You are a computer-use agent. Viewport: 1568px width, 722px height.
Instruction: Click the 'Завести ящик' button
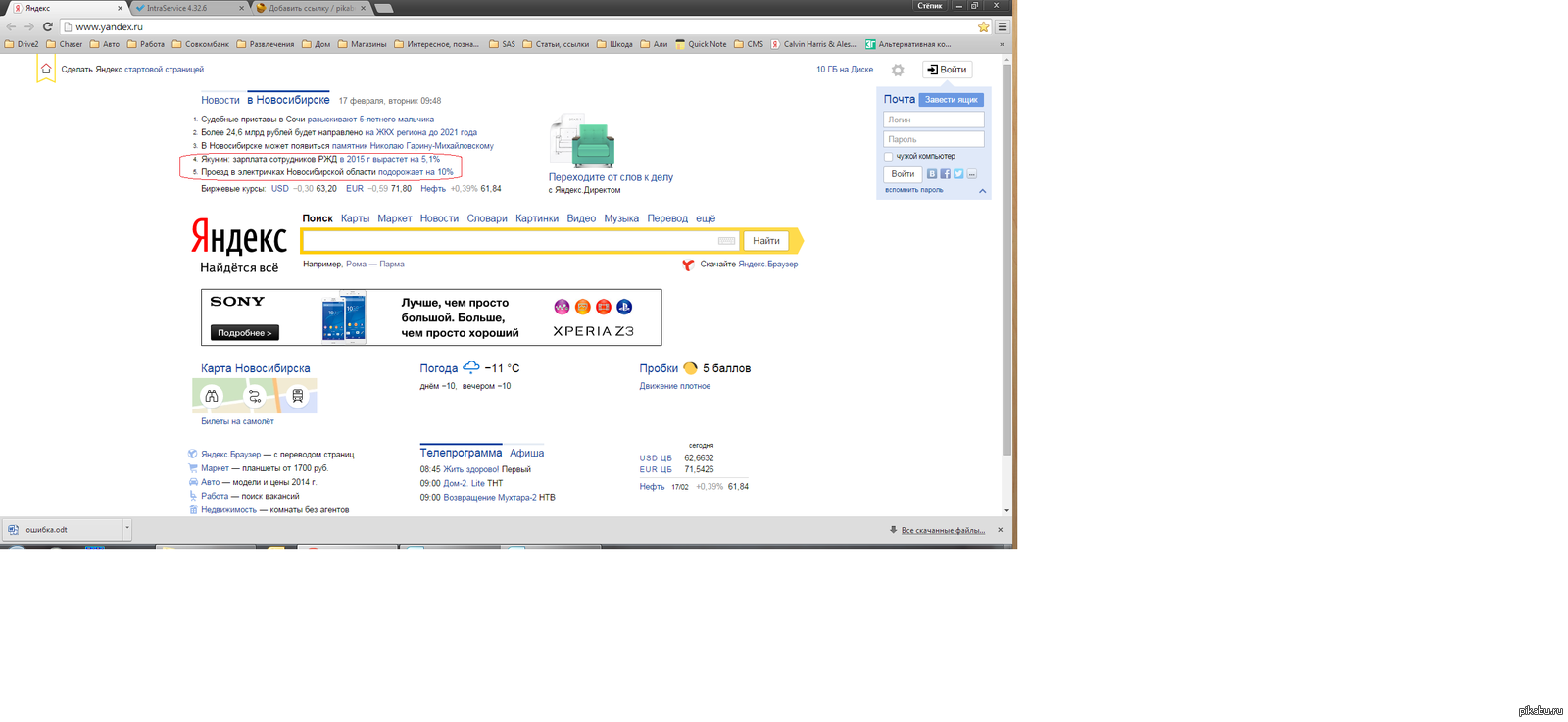pyautogui.click(x=951, y=100)
